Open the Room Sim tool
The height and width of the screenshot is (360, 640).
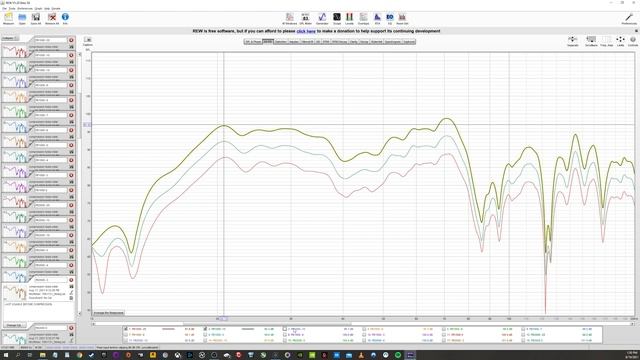402,18
